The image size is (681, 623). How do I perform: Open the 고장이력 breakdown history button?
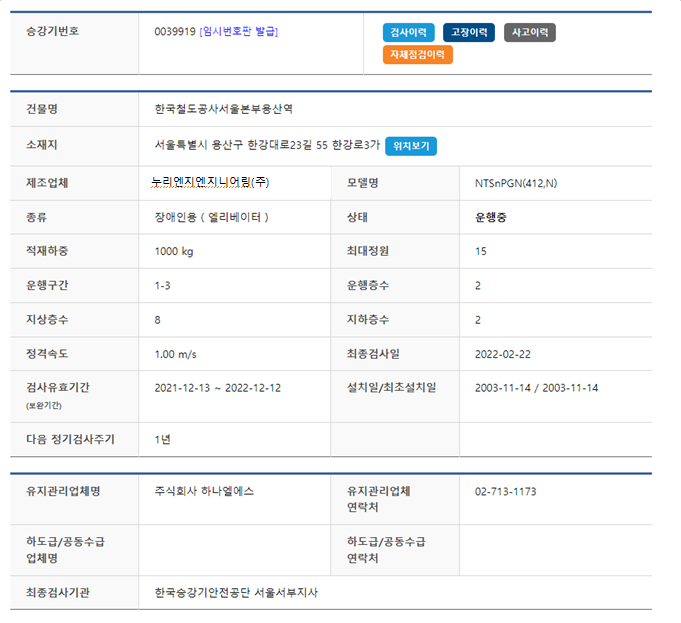pyautogui.click(x=469, y=33)
